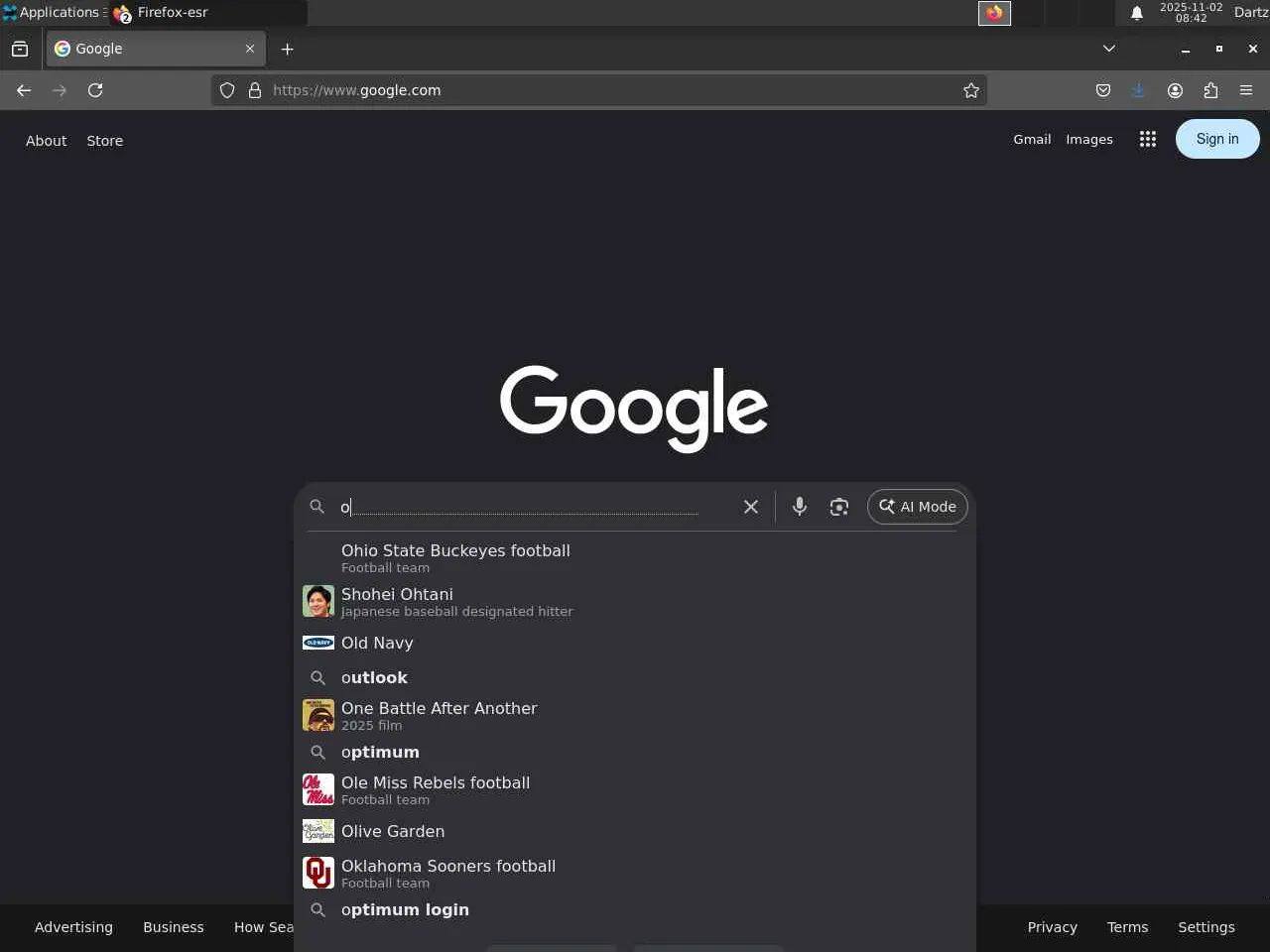Click the workspace switcher thumbnail in the panel
The width and height of the screenshot is (1270, 952).
(994, 13)
